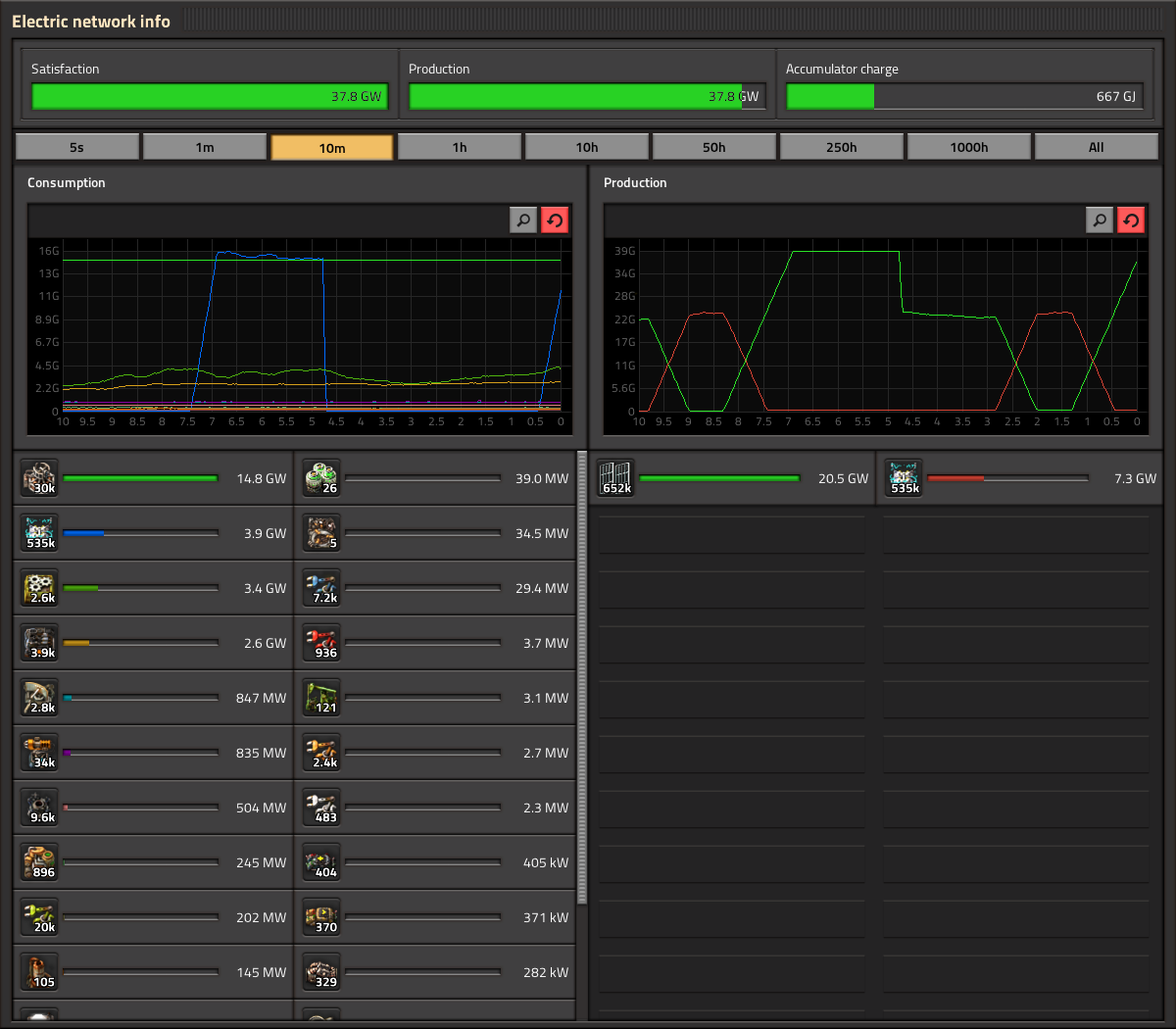Select the pumpjack icon showing 121

[321, 698]
